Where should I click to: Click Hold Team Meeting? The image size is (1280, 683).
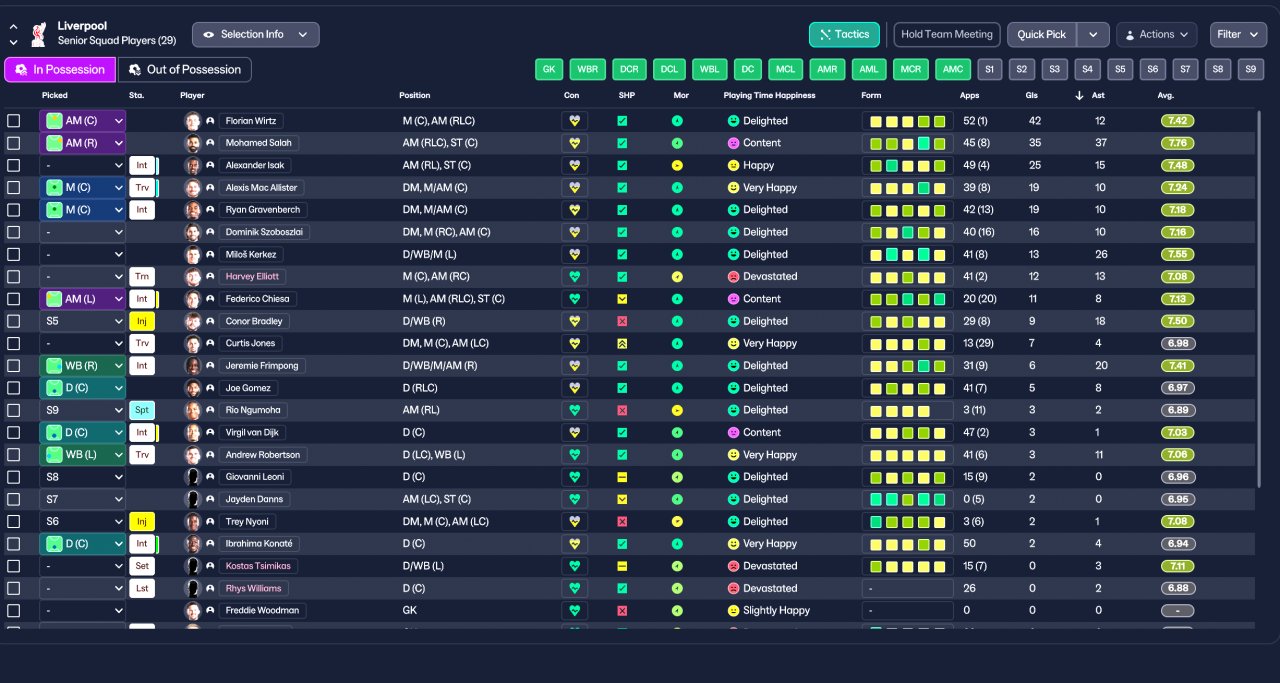(x=947, y=34)
